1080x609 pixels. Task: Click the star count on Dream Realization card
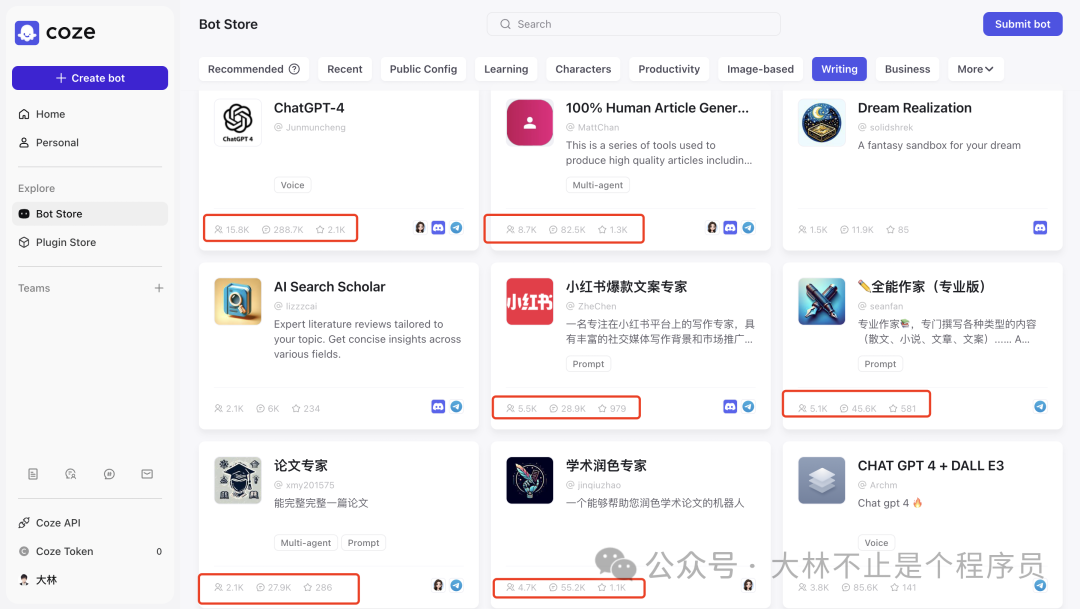pyautogui.click(x=897, y=229)
